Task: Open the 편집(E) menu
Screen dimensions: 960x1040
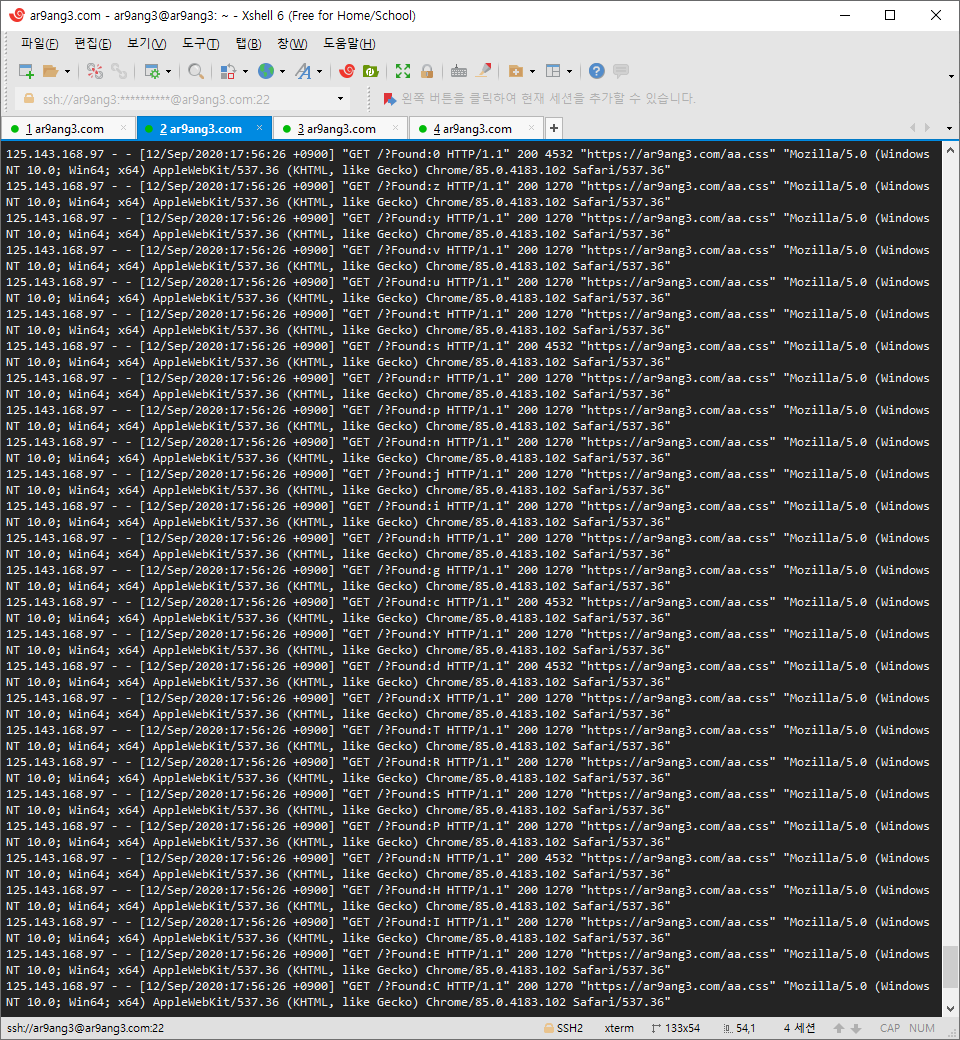Action: (92, 44)
